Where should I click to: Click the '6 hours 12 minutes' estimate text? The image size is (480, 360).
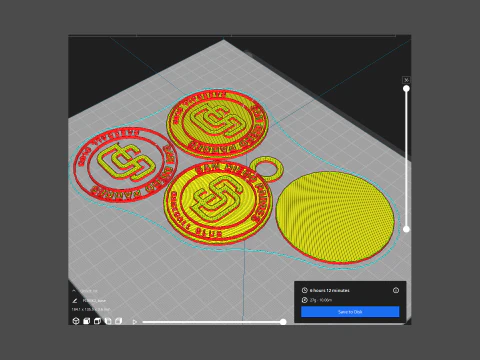[x=329, y=290]
